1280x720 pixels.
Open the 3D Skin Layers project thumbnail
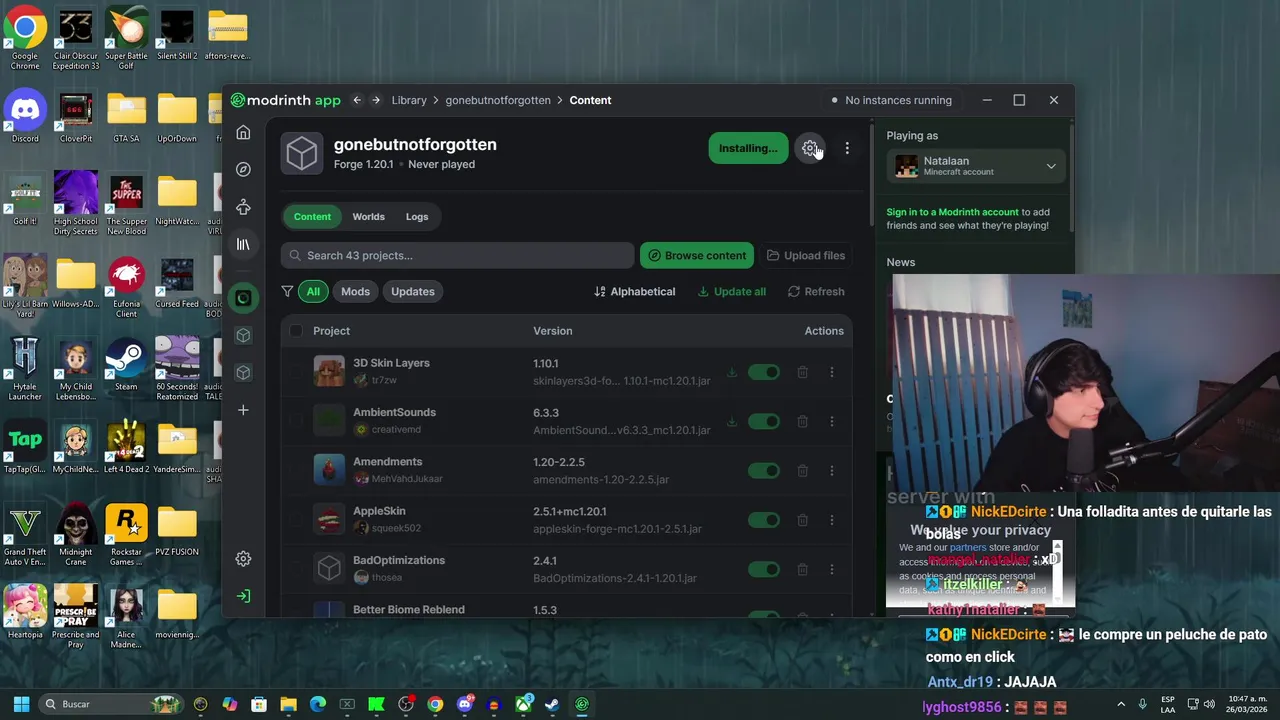coord(329,372)
